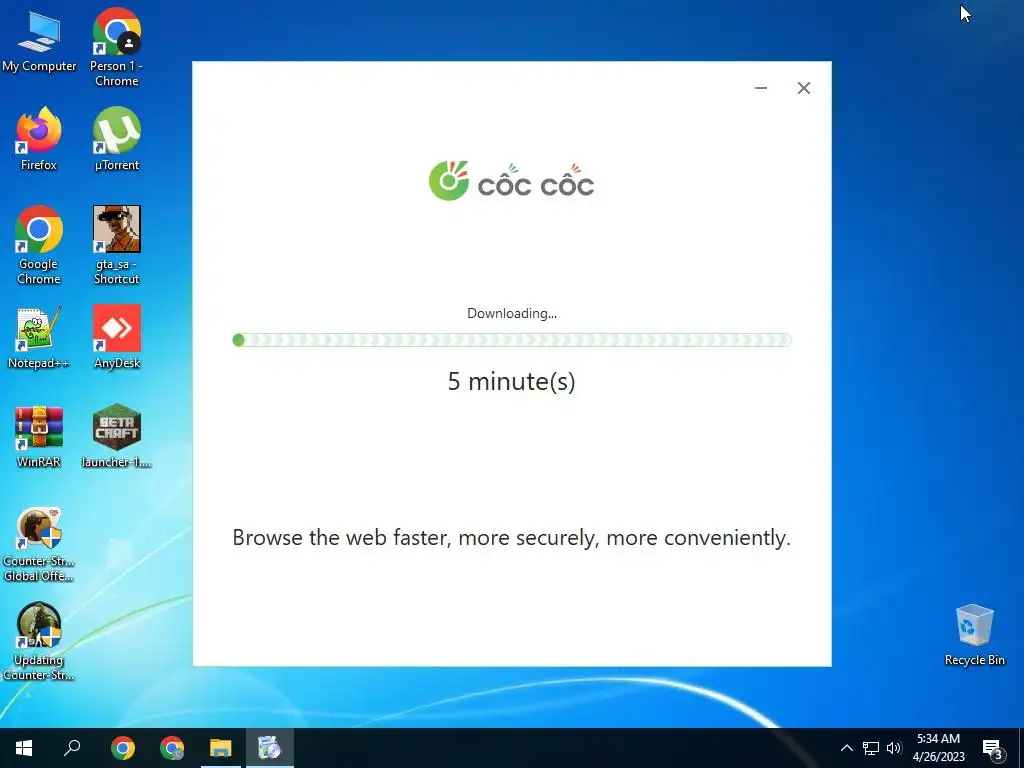Open the clock showing 5:34 AM
Viewport: 1024px width, 768px height.
pyautogui.click(x=938, y=748)
